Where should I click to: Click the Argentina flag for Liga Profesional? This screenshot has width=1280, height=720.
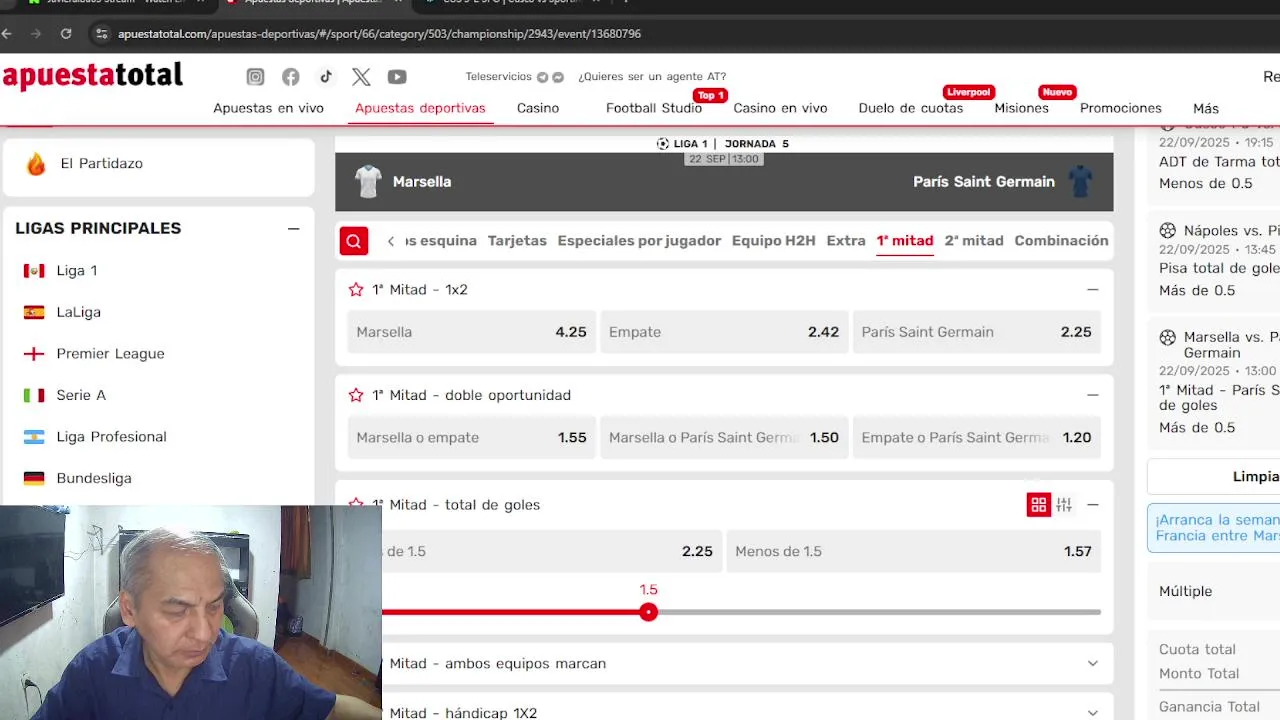pos(34,437)
